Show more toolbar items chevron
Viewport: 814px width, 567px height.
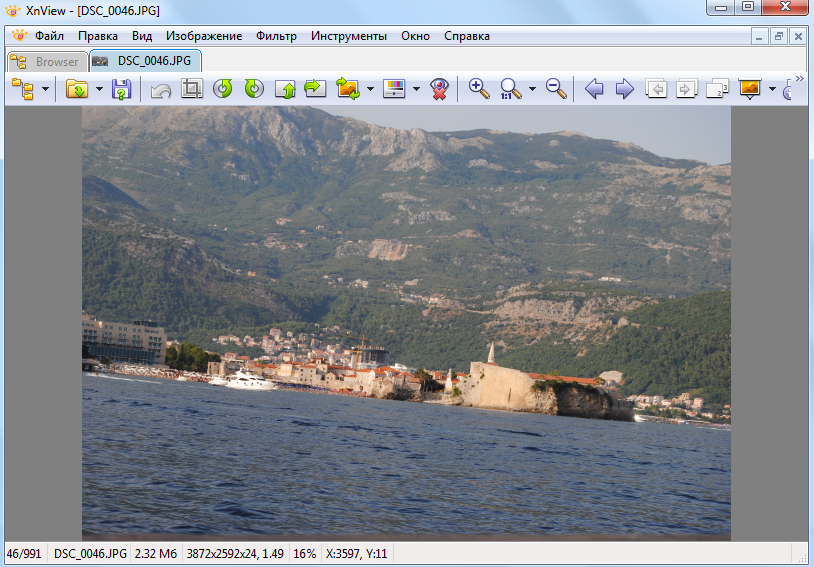799,79
